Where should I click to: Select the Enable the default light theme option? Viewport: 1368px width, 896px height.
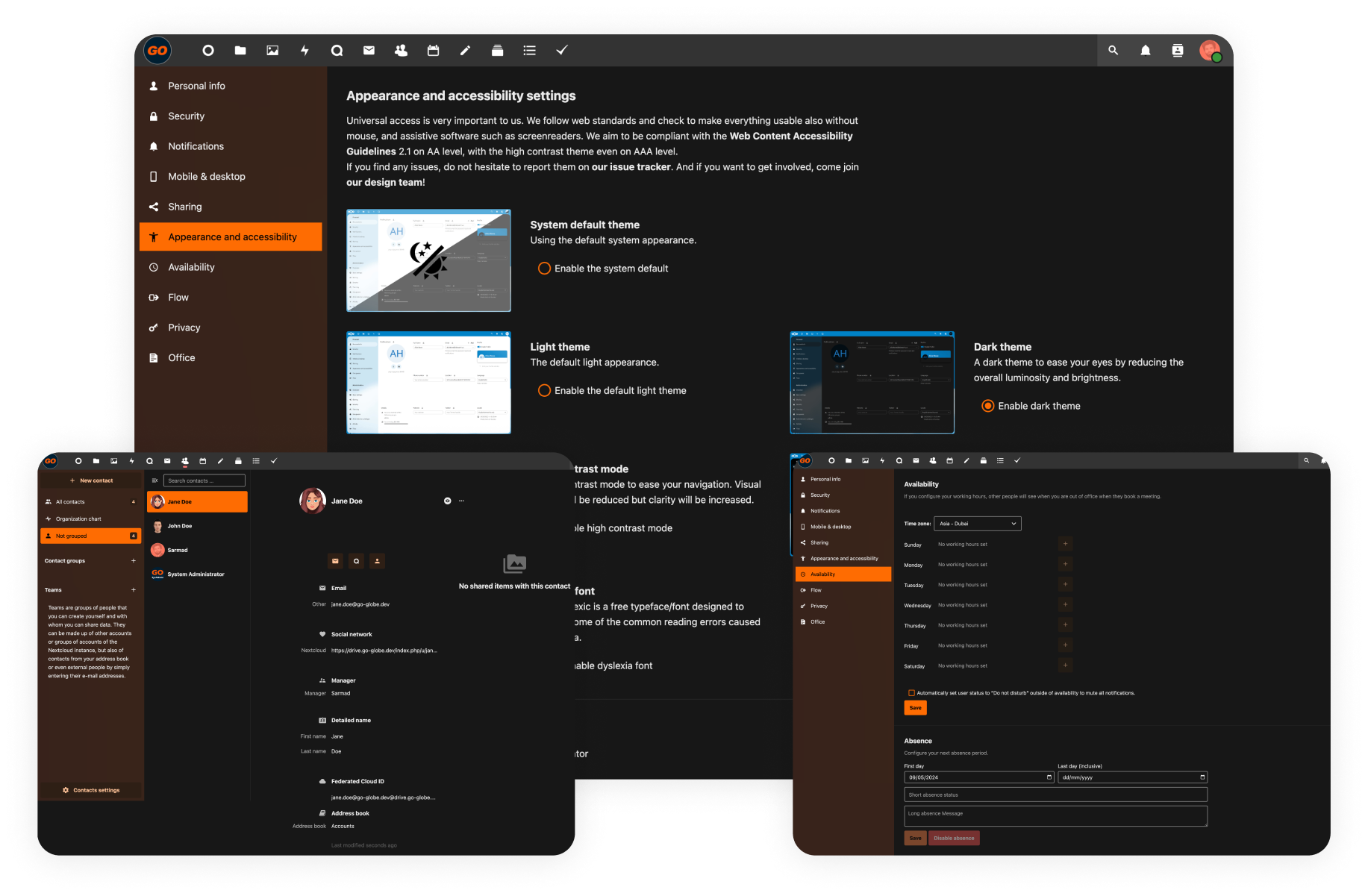pos(544,391)
